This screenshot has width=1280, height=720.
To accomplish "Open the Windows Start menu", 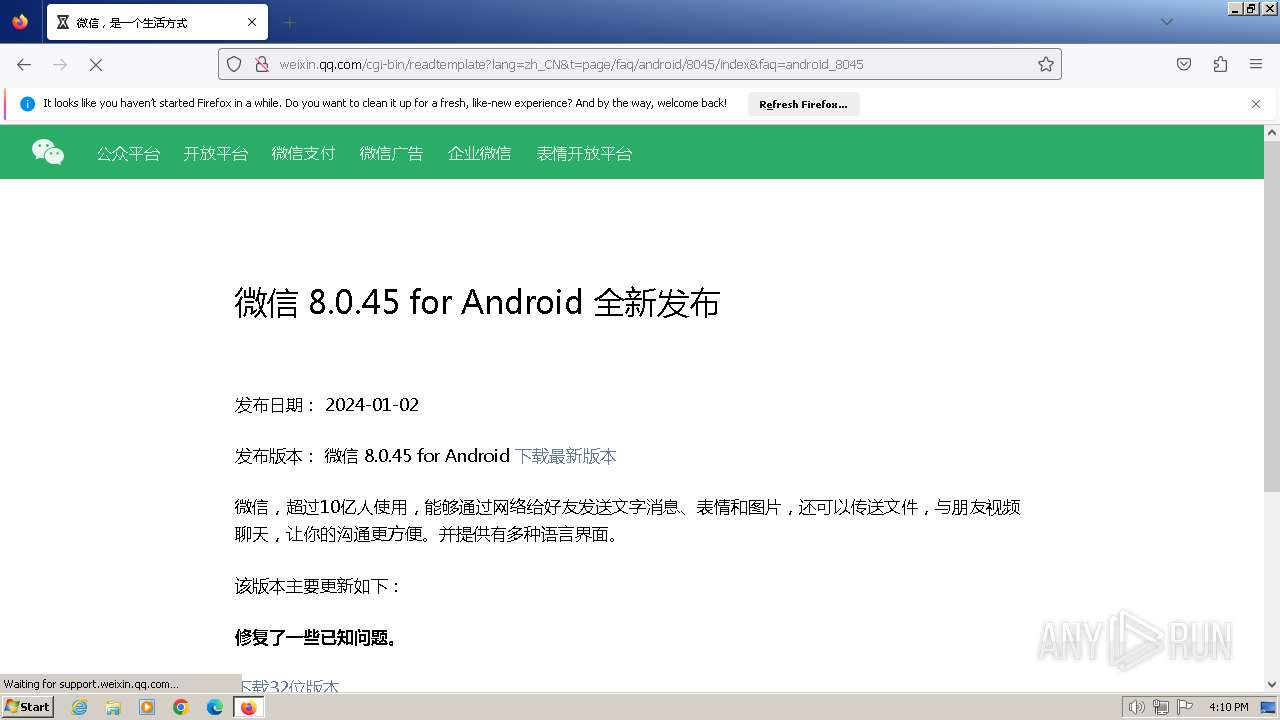I will pyautogui.click(x=27, y=706).
